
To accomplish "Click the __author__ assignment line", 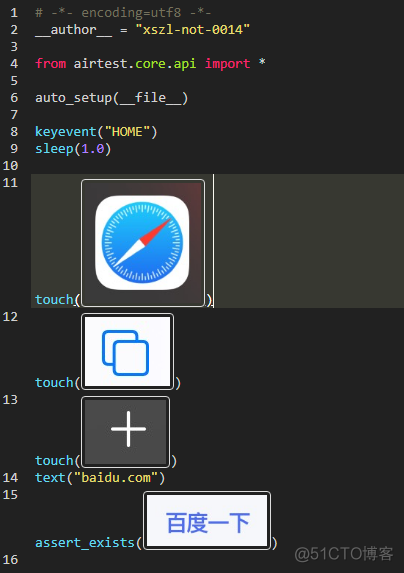I will pos(142,30).
